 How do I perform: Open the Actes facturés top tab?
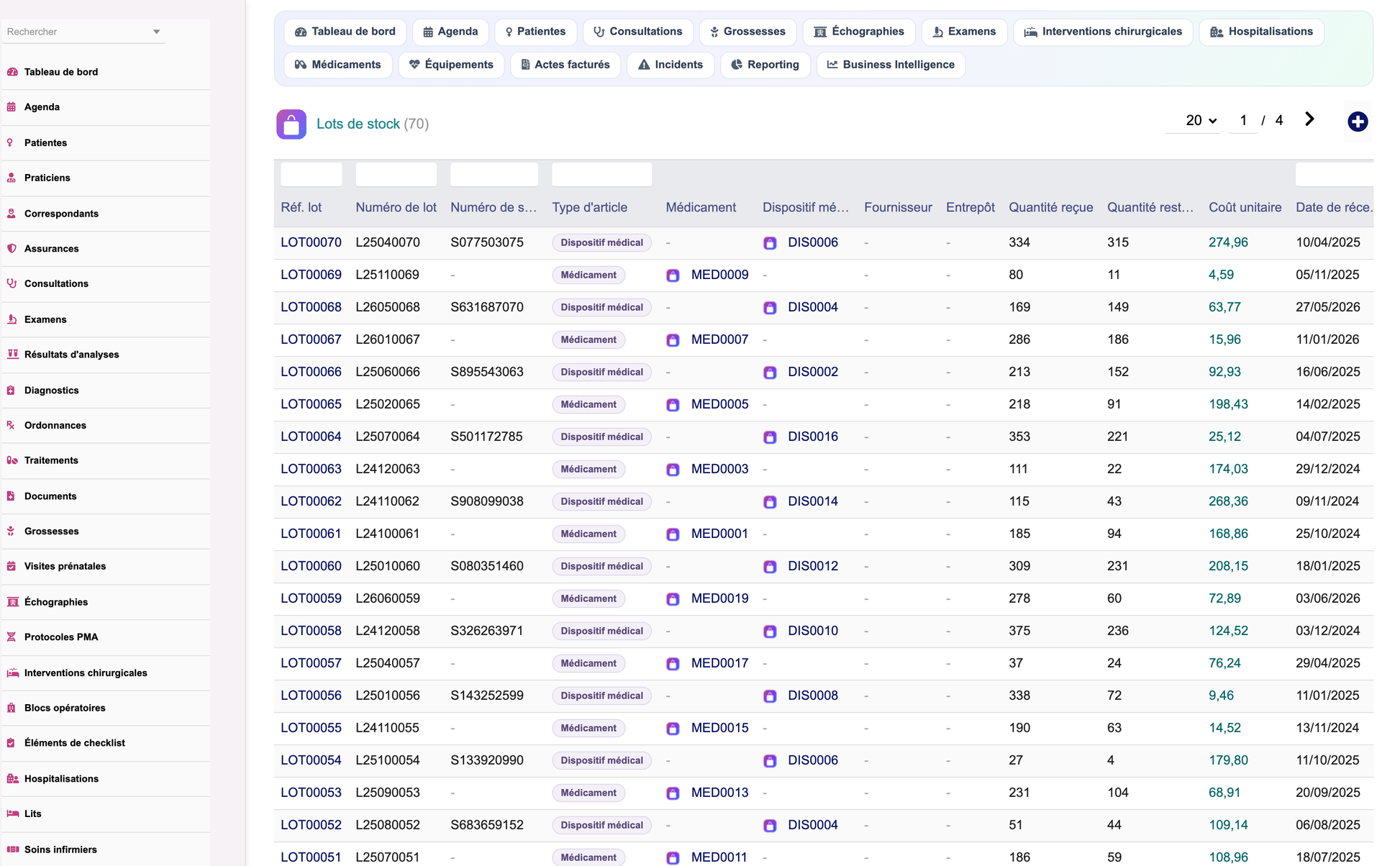tap(565, 65)
